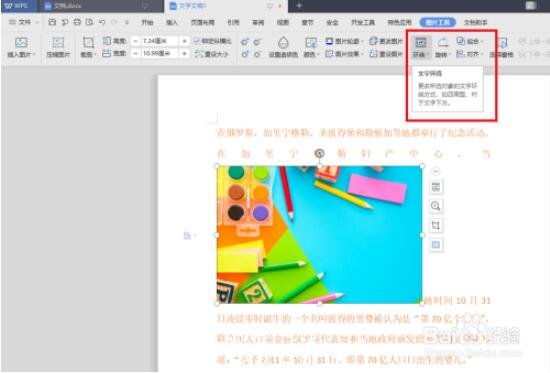
Task: Open a new document tab with plus
Action: (x=299, y=6)
